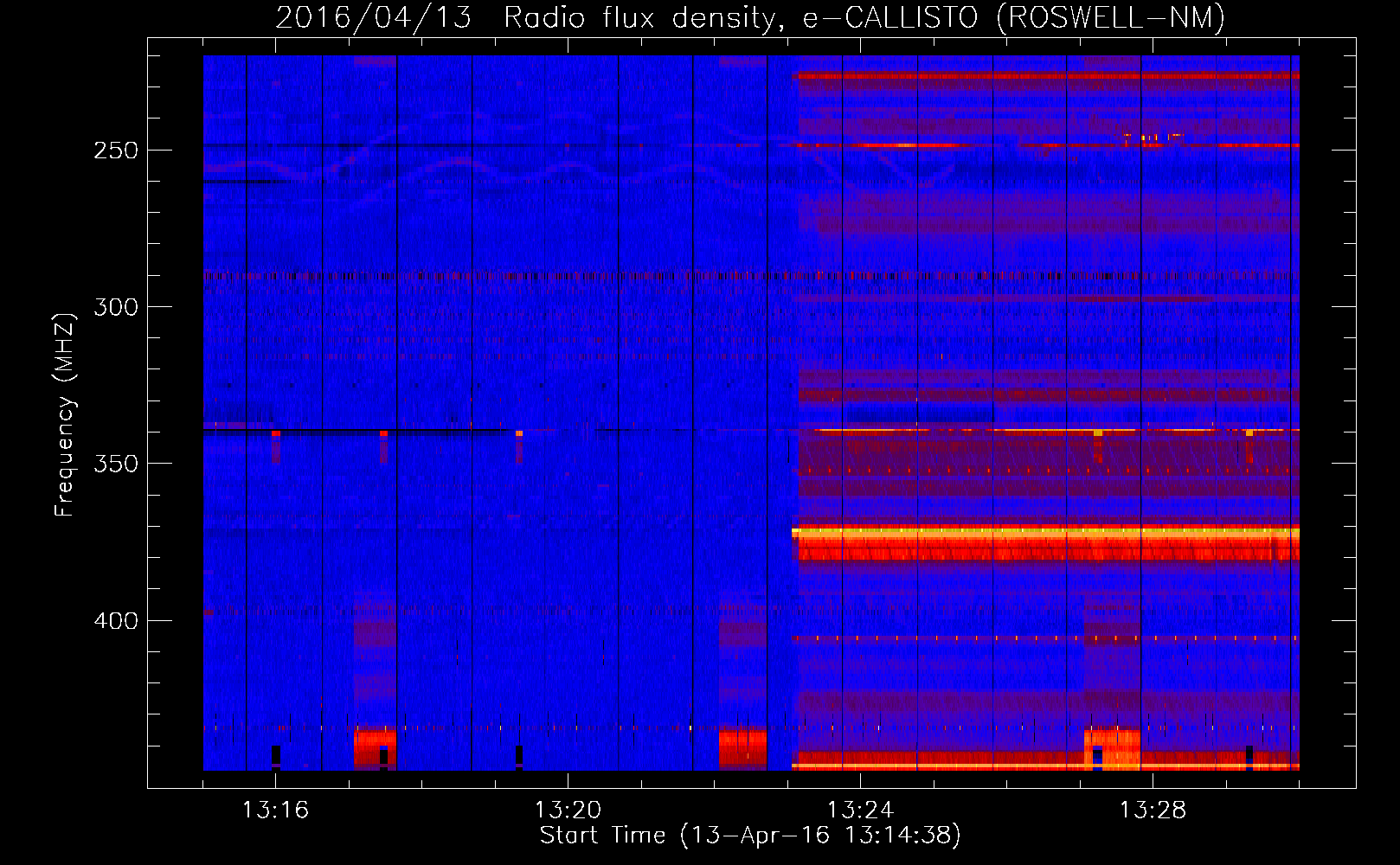Click the 'Frequency (MHZ)' axis label
1400x865 pixels.
coord(65,415)
